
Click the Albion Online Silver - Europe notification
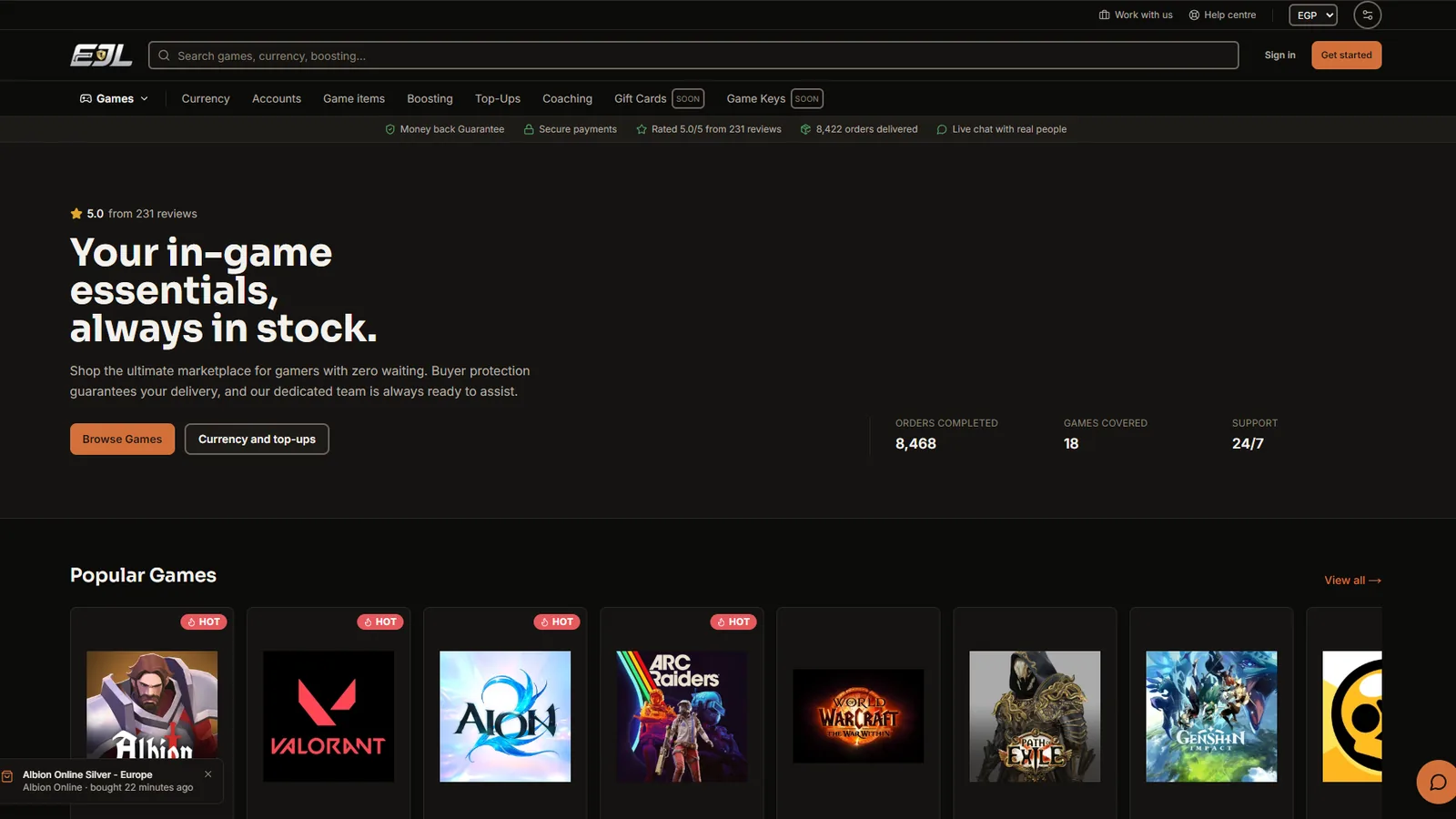point(112,781)
